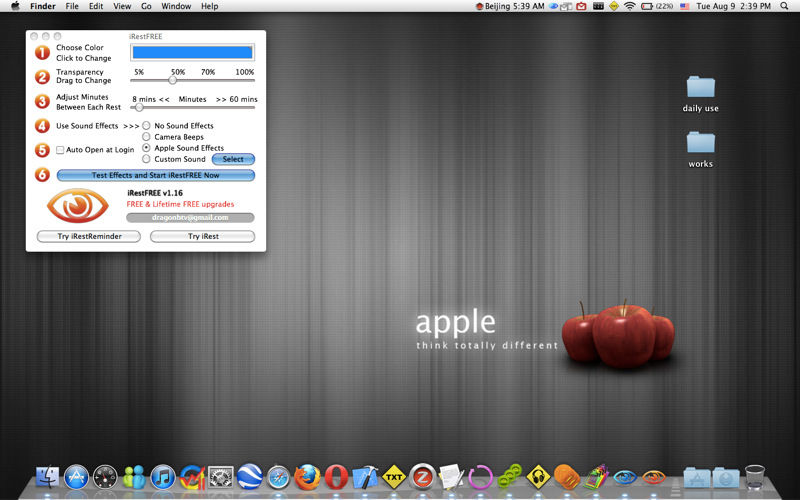Select Camera Beeps radio button
The image size is (800, 500).
pyautogui.click(x=146, y=137)
